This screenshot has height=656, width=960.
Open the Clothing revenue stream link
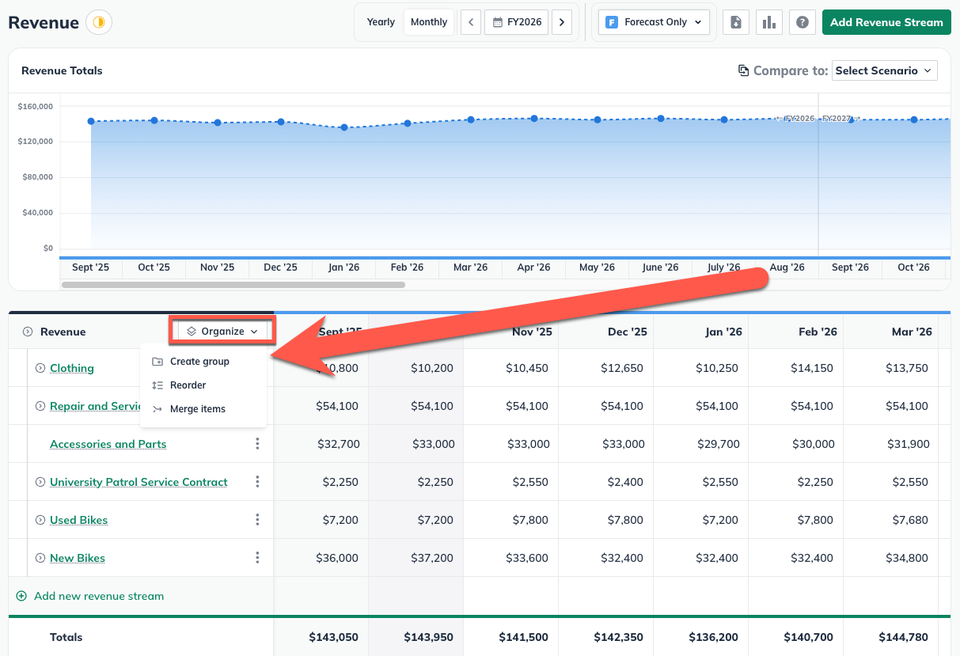[72, 368]
